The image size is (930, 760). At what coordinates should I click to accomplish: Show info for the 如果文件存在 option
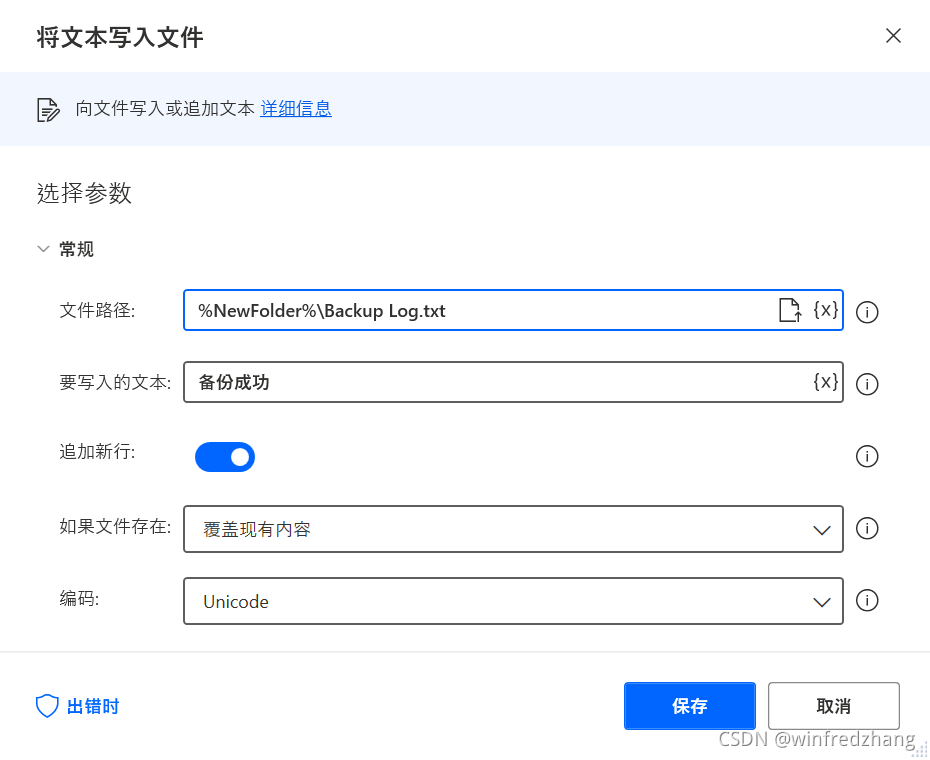pyautogui.click(x=867, y=528)
